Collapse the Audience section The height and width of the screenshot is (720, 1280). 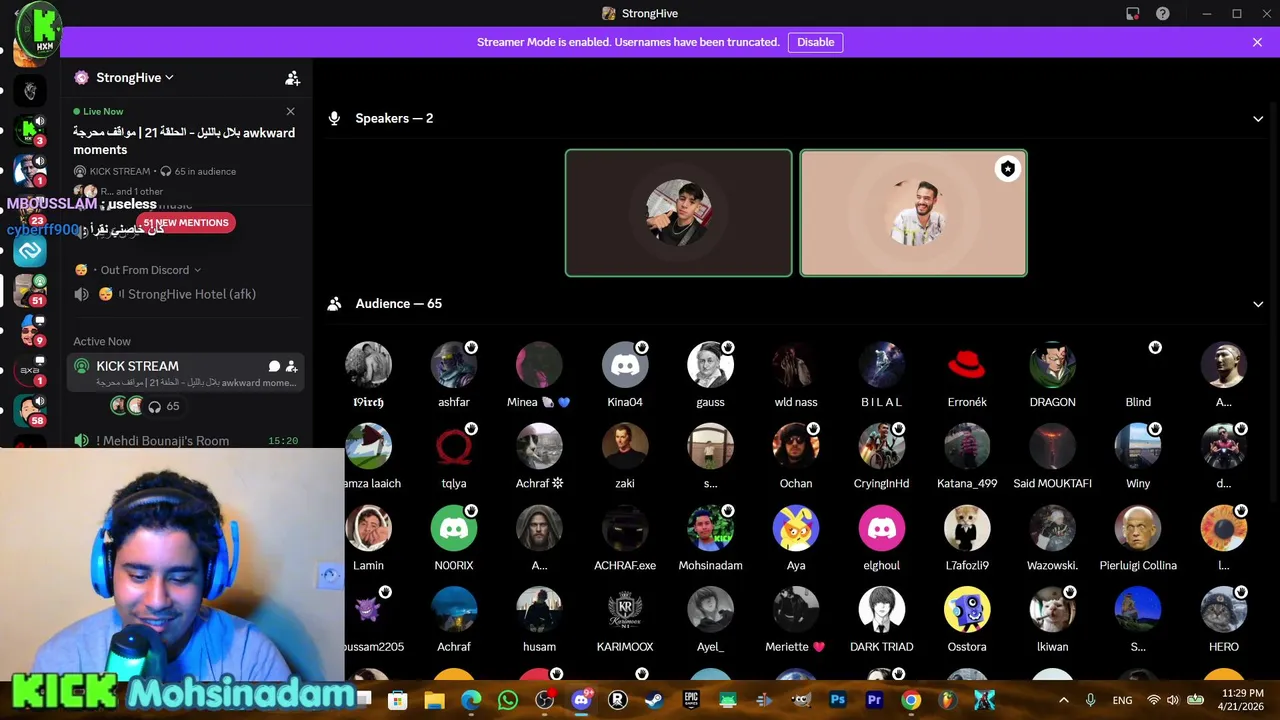click(1258, 304)
